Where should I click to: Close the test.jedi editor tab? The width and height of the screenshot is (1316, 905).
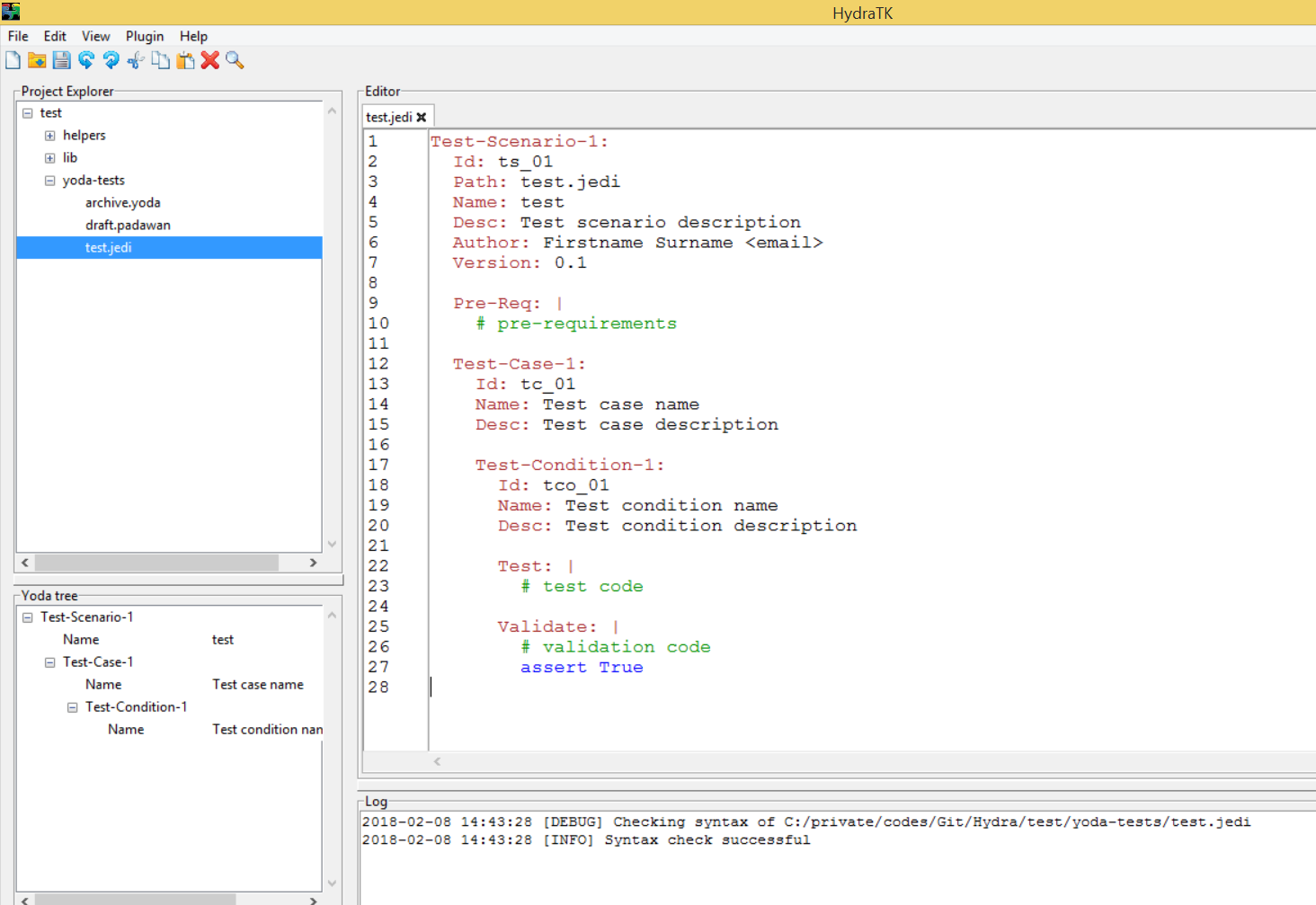pos(422,117)
